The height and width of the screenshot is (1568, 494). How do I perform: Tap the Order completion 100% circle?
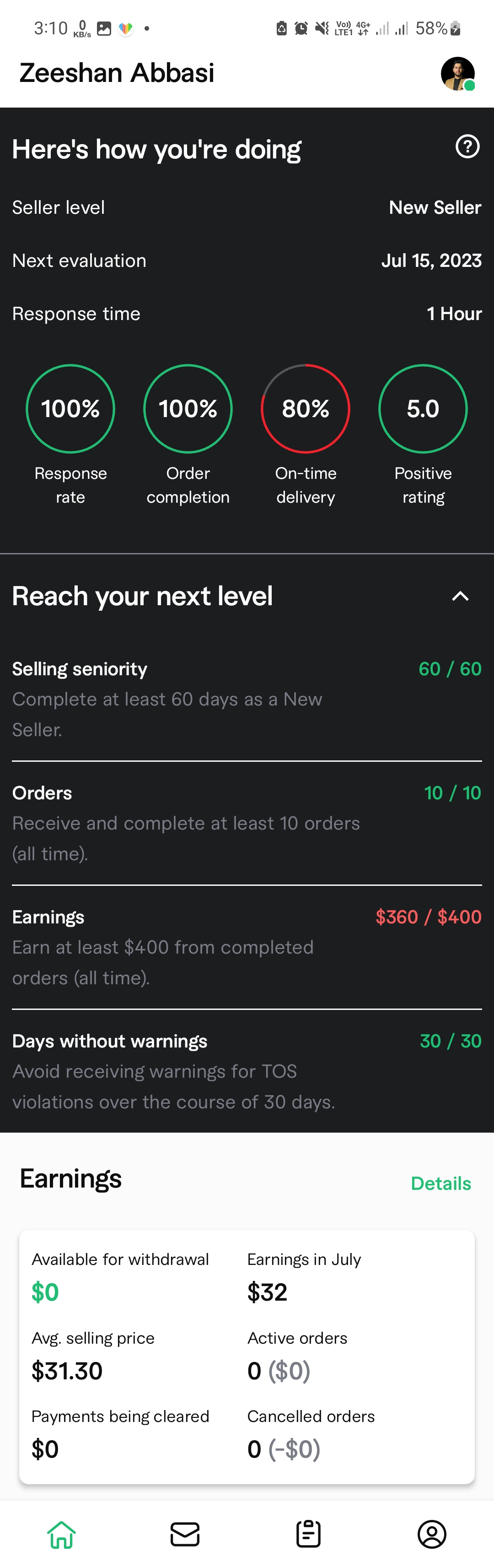tap(188, 408)
